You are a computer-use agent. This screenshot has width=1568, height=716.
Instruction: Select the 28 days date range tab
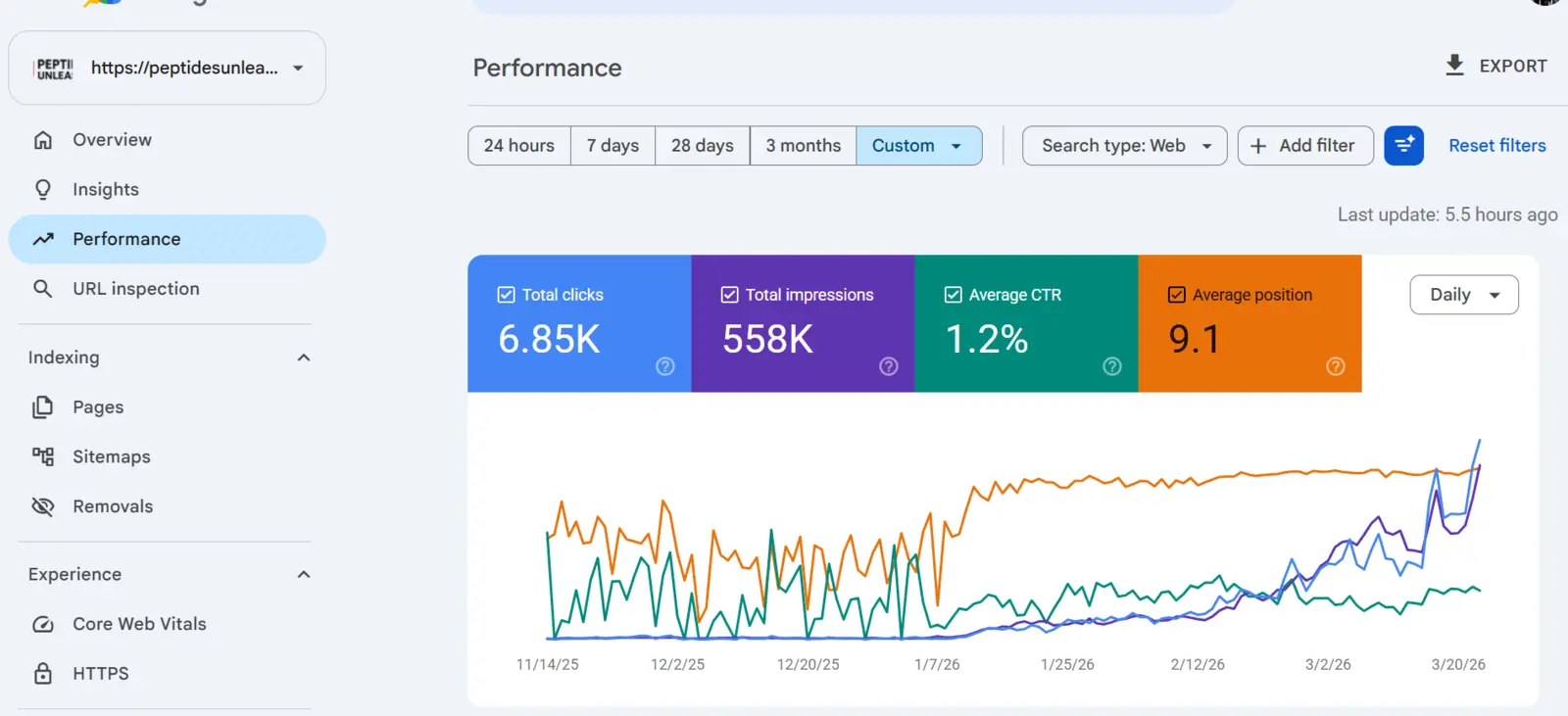click(703, 146)
